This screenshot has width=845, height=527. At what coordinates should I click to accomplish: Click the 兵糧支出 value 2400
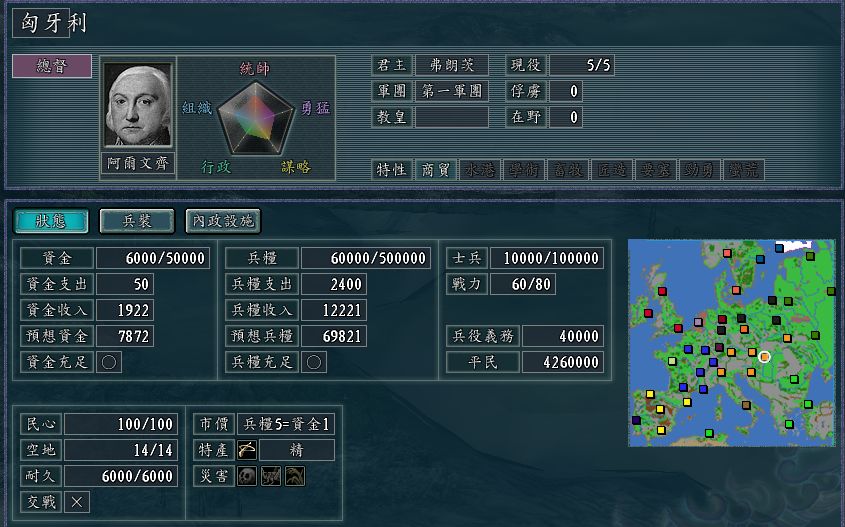(334, 284)
